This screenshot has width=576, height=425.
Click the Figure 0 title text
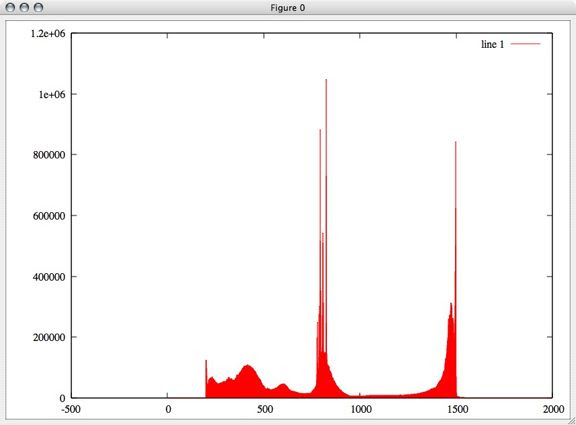[x=288, y=8]
